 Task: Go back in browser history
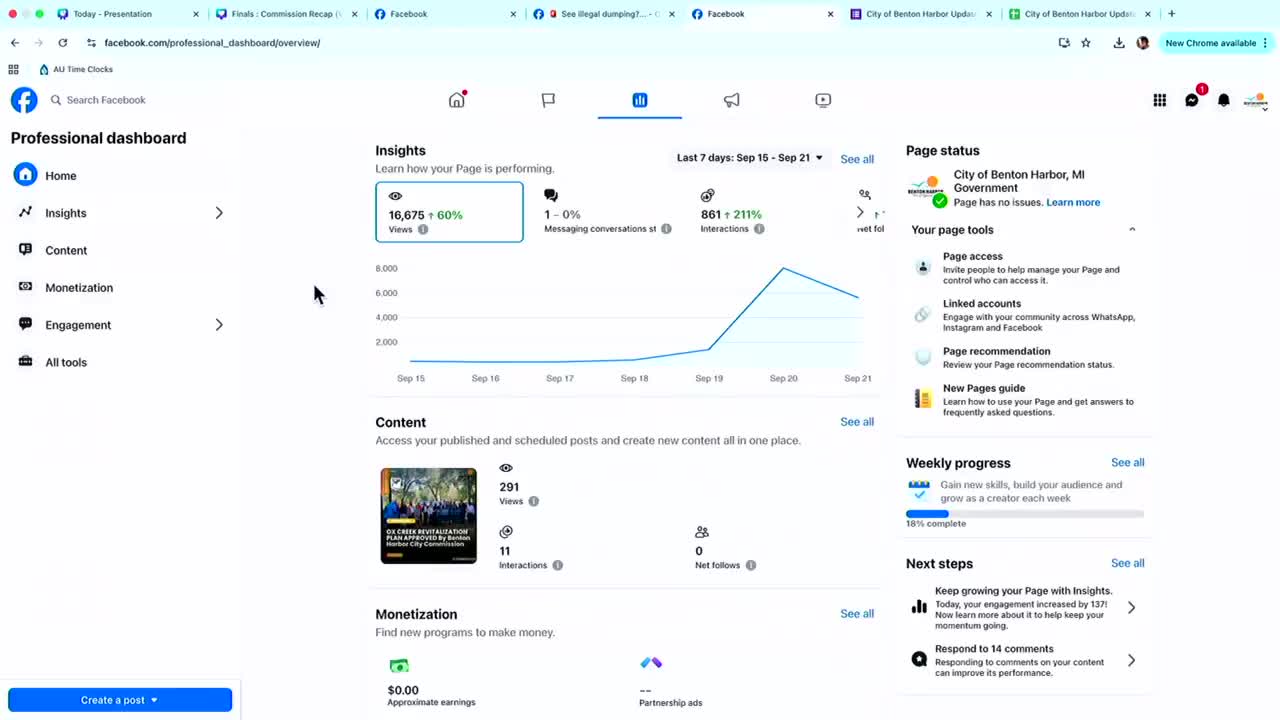(x=15, y=43)
